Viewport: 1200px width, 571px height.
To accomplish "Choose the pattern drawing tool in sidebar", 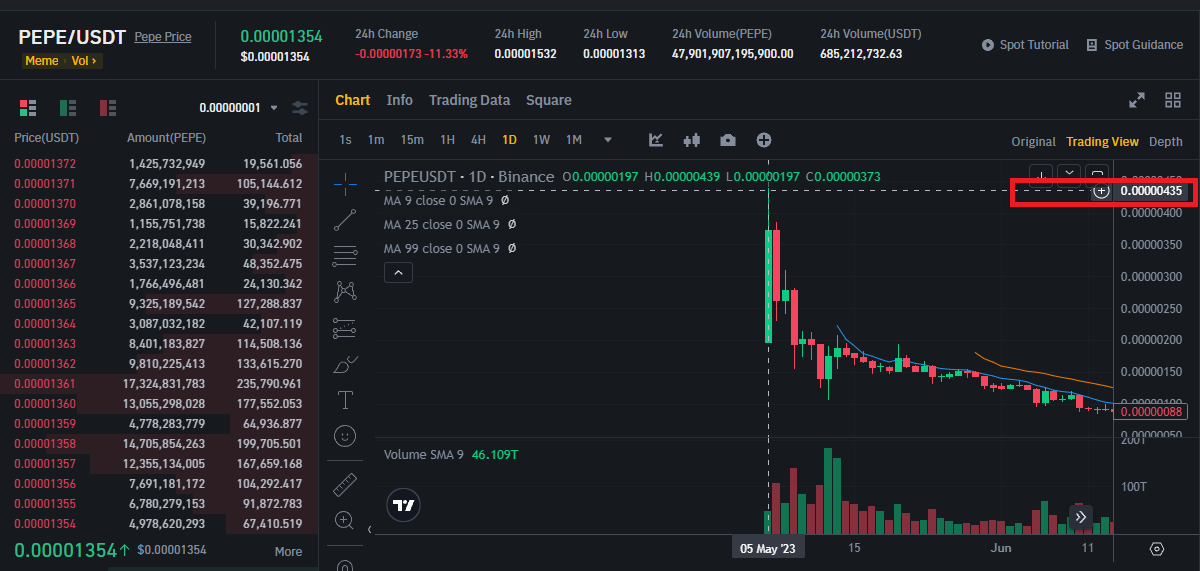I will [x=346, y=291].
